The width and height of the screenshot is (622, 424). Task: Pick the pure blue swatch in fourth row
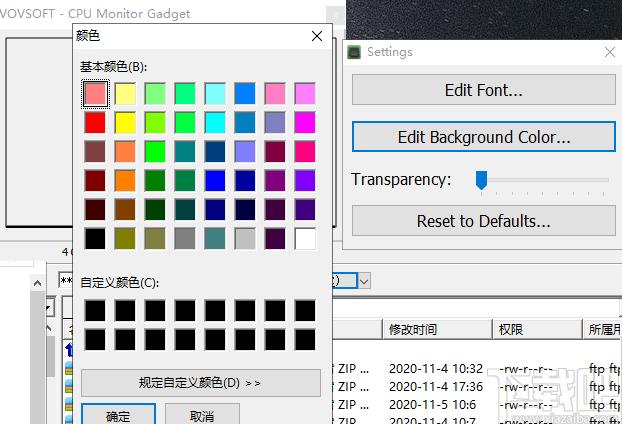click(215, 180)
